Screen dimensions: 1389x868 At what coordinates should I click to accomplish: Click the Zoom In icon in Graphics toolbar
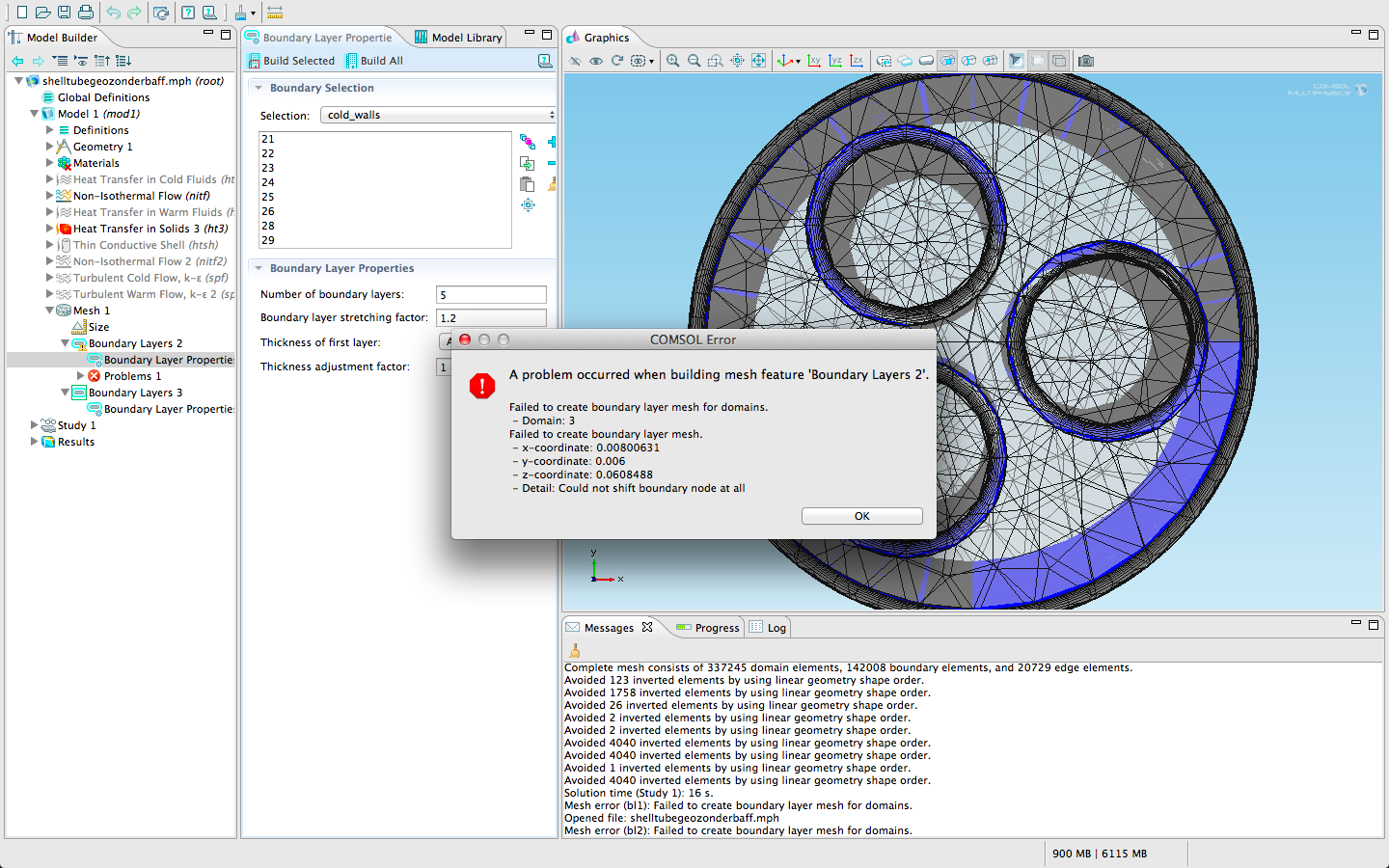click(x=672, y=61)
